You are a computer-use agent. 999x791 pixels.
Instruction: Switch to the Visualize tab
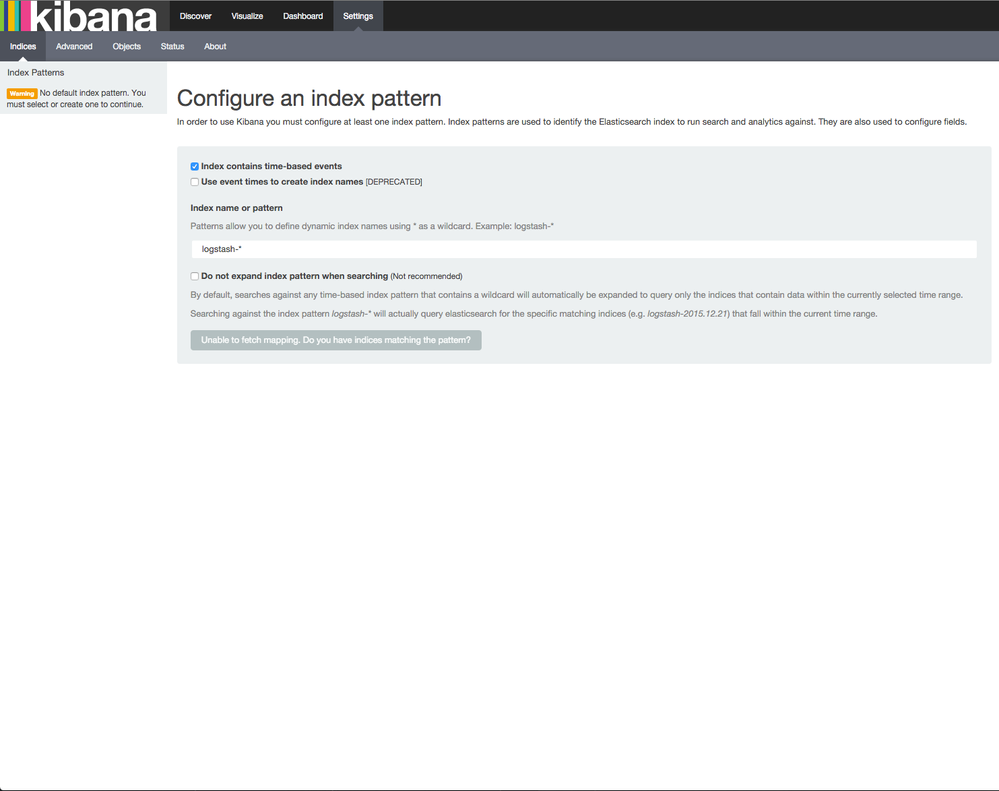pyautogui.click(x=247, y=16)
